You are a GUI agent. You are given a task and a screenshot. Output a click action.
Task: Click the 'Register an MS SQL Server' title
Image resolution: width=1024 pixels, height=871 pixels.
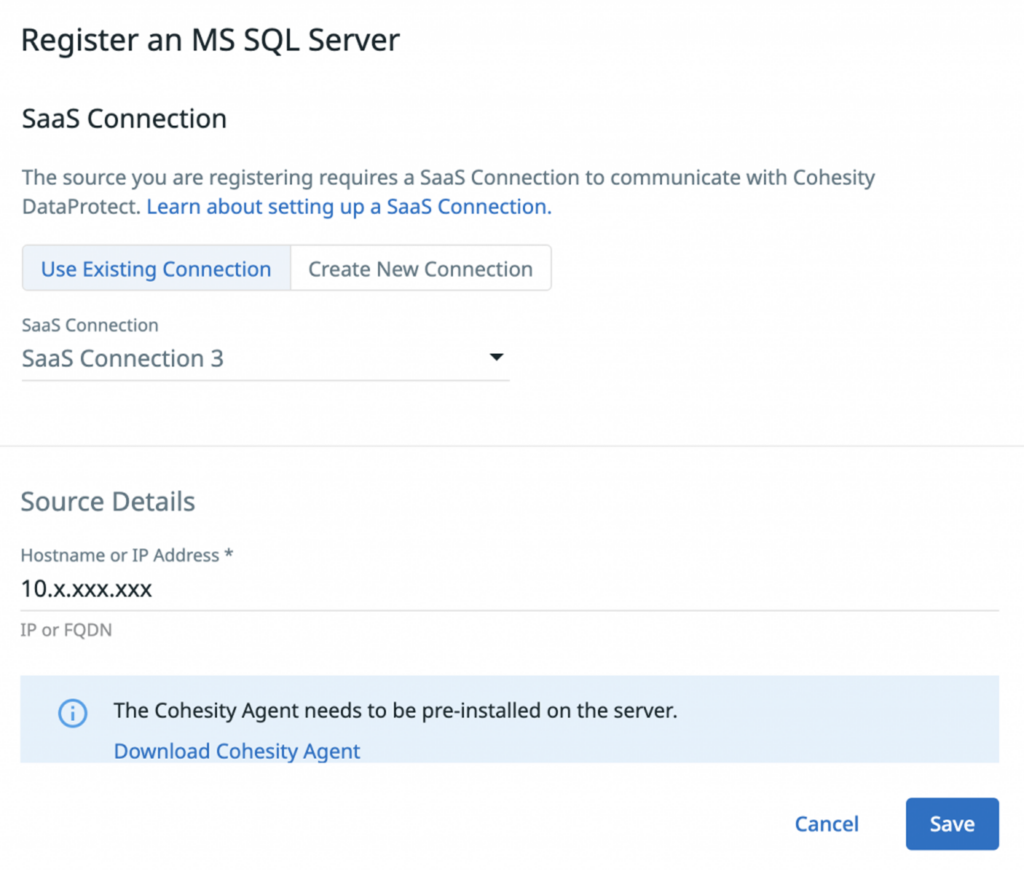coord(210,40)
